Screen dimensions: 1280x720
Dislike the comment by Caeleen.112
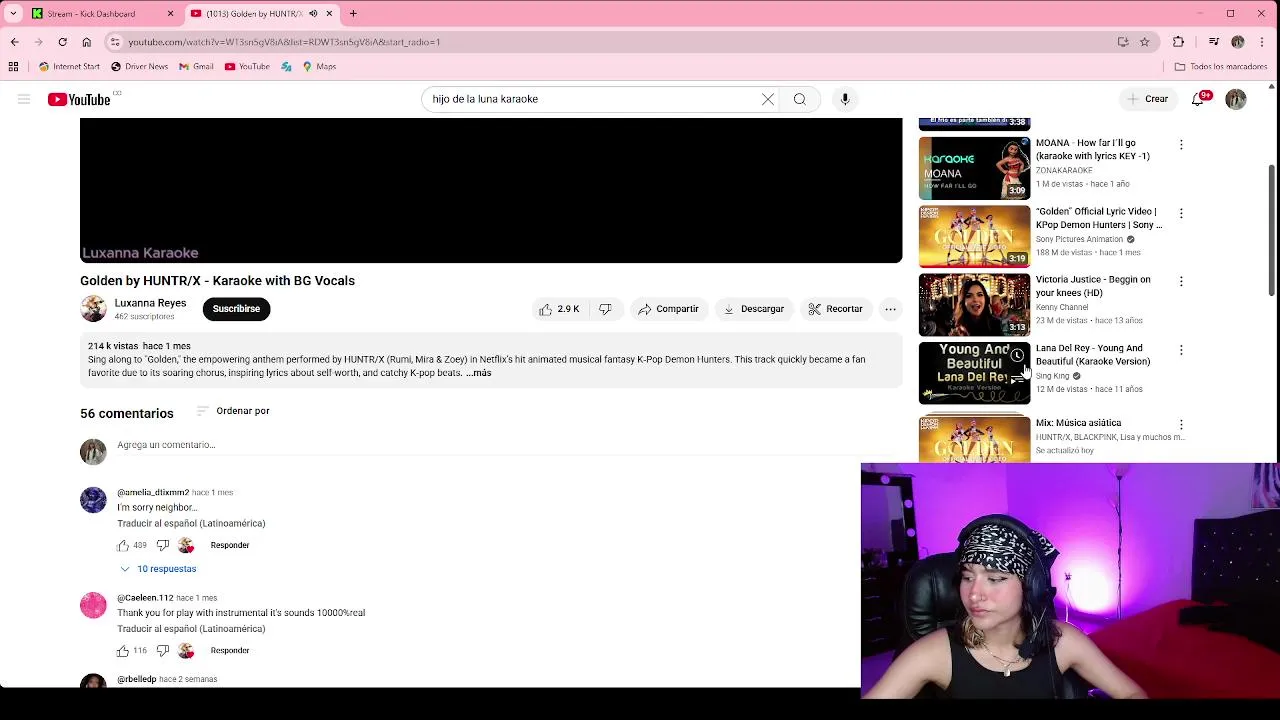163,651
